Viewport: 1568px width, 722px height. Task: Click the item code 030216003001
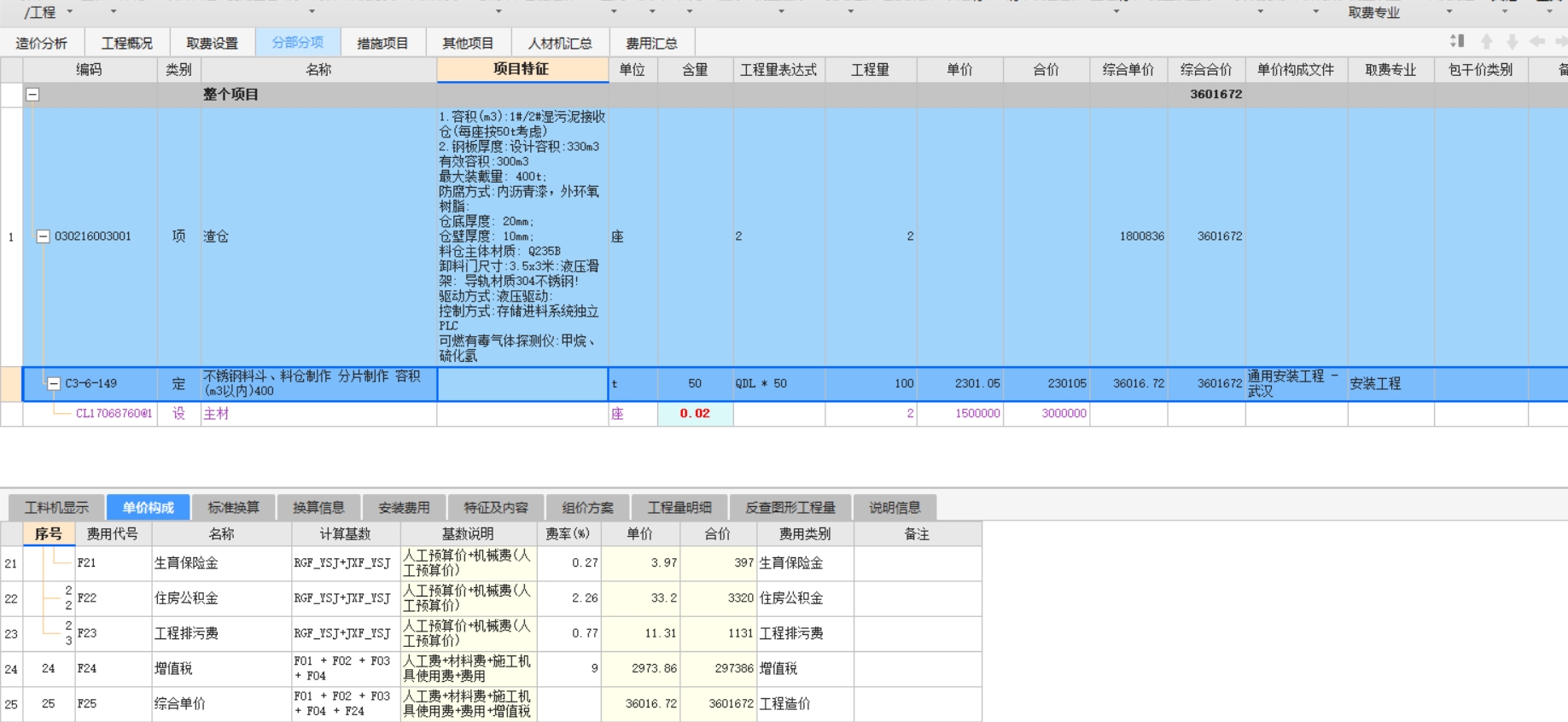(x=93, y=236)
